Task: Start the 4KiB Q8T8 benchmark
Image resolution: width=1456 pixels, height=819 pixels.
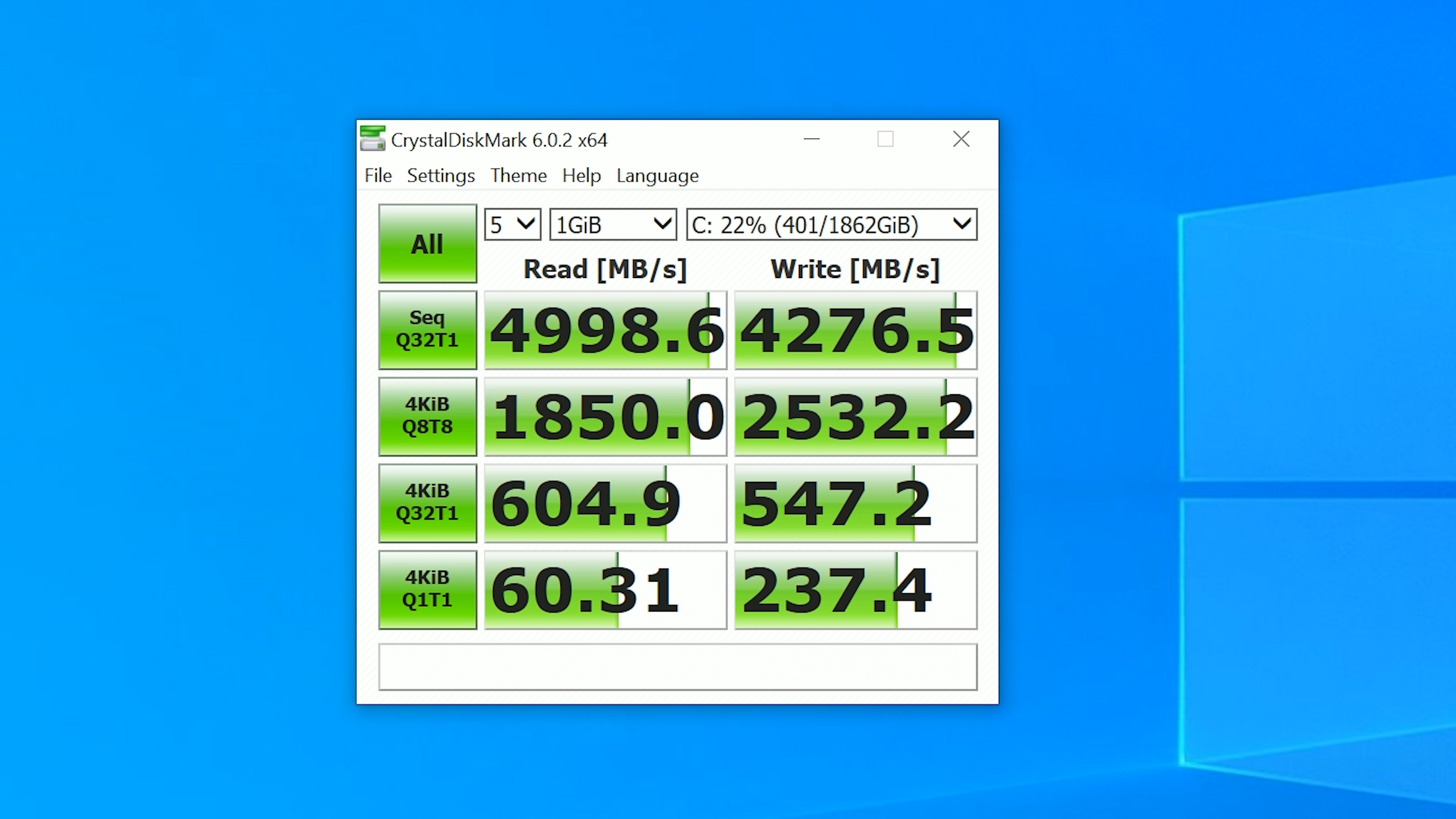Action: (x=427, y=417)
